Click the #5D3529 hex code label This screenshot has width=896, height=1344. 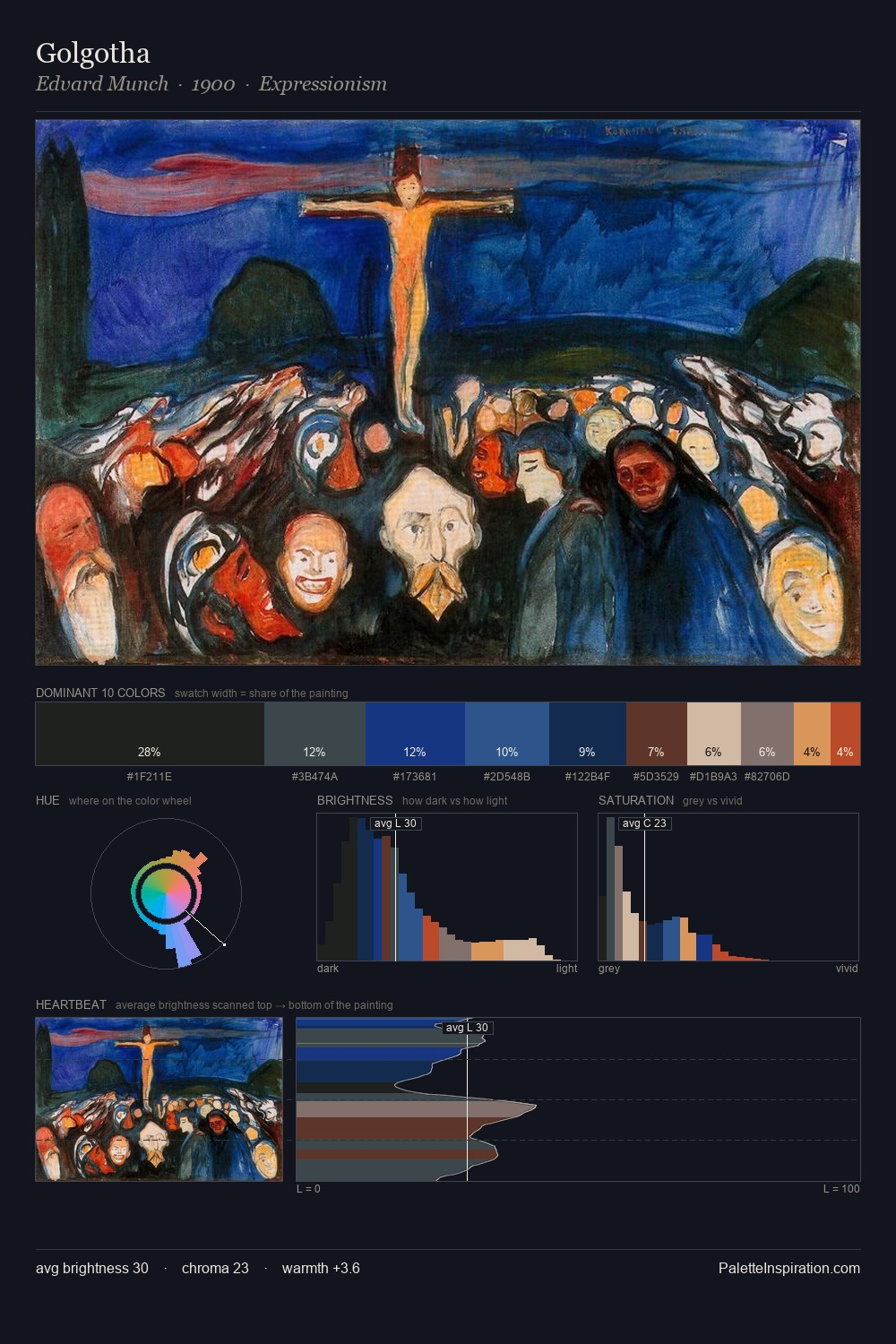coord(656,777)
